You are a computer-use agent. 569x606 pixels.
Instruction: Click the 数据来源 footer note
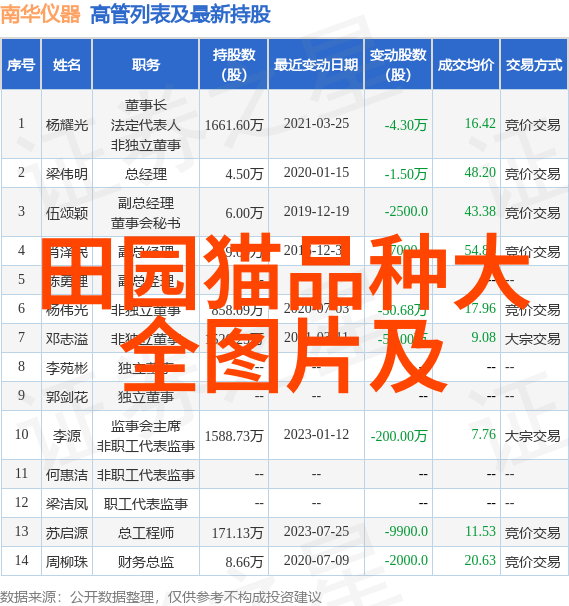point(161,597)
